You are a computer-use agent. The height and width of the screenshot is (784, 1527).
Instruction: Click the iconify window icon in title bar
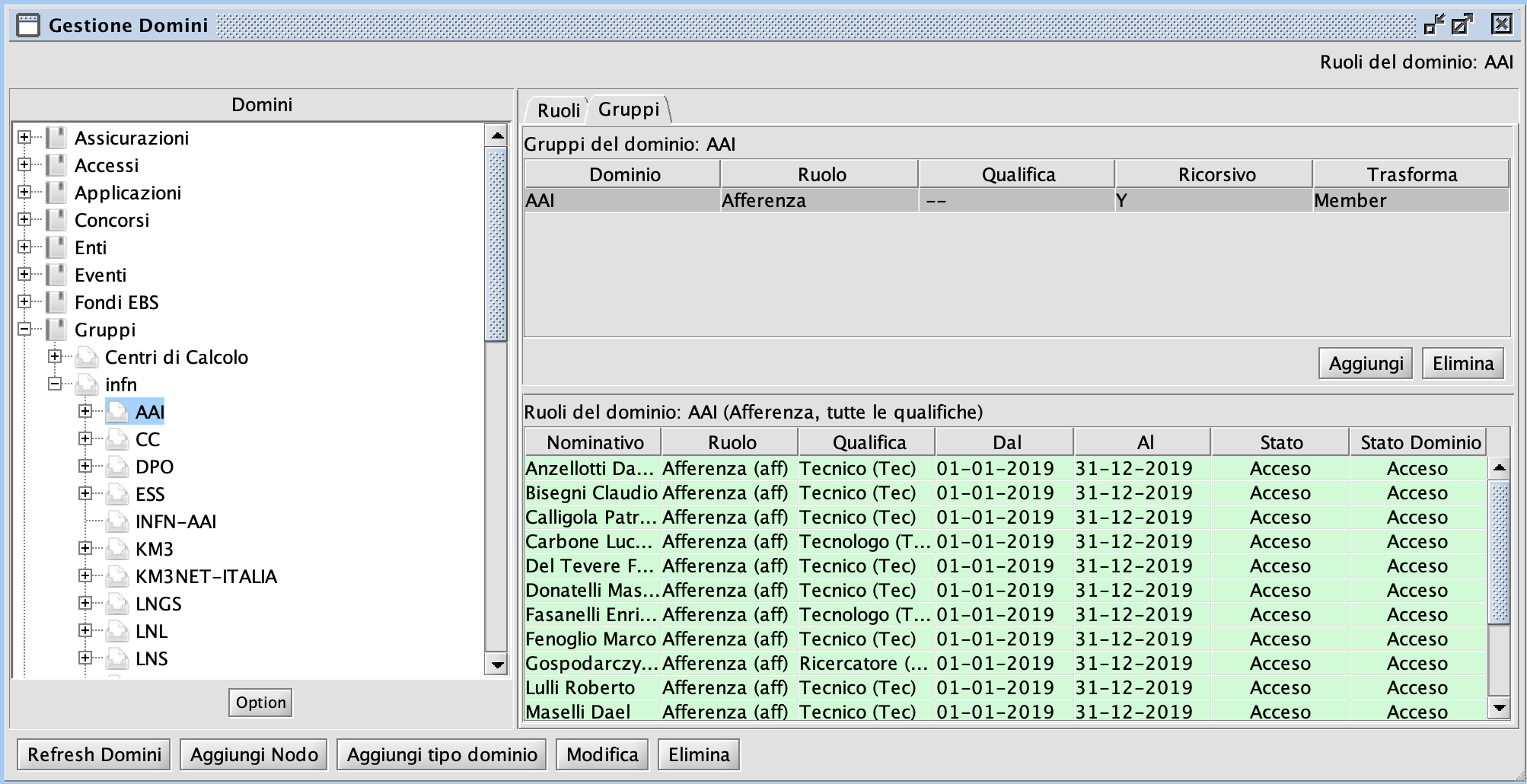click(x=1434, y=24)
